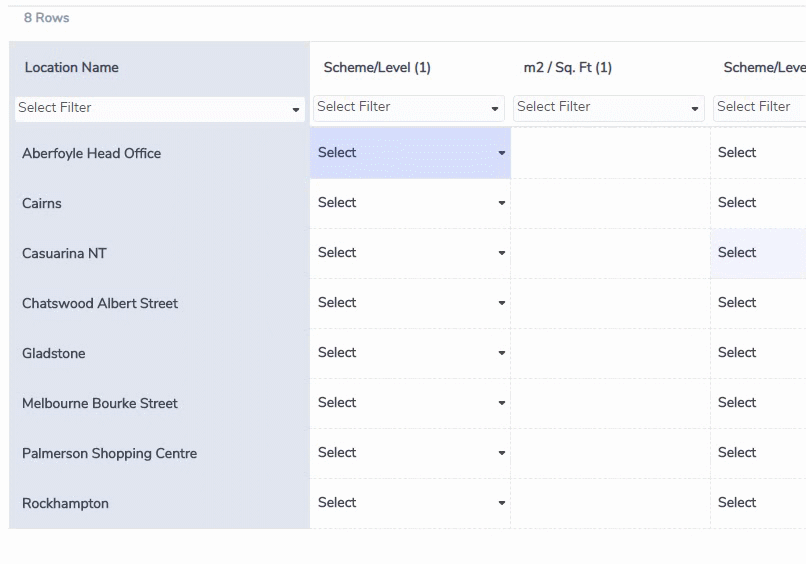Open Scheme/Level (1) dropdown for Melbourne Bourke Street
The height and width of the screenshot is (564, 806).
pyautogui.click(x=410, y=402)
